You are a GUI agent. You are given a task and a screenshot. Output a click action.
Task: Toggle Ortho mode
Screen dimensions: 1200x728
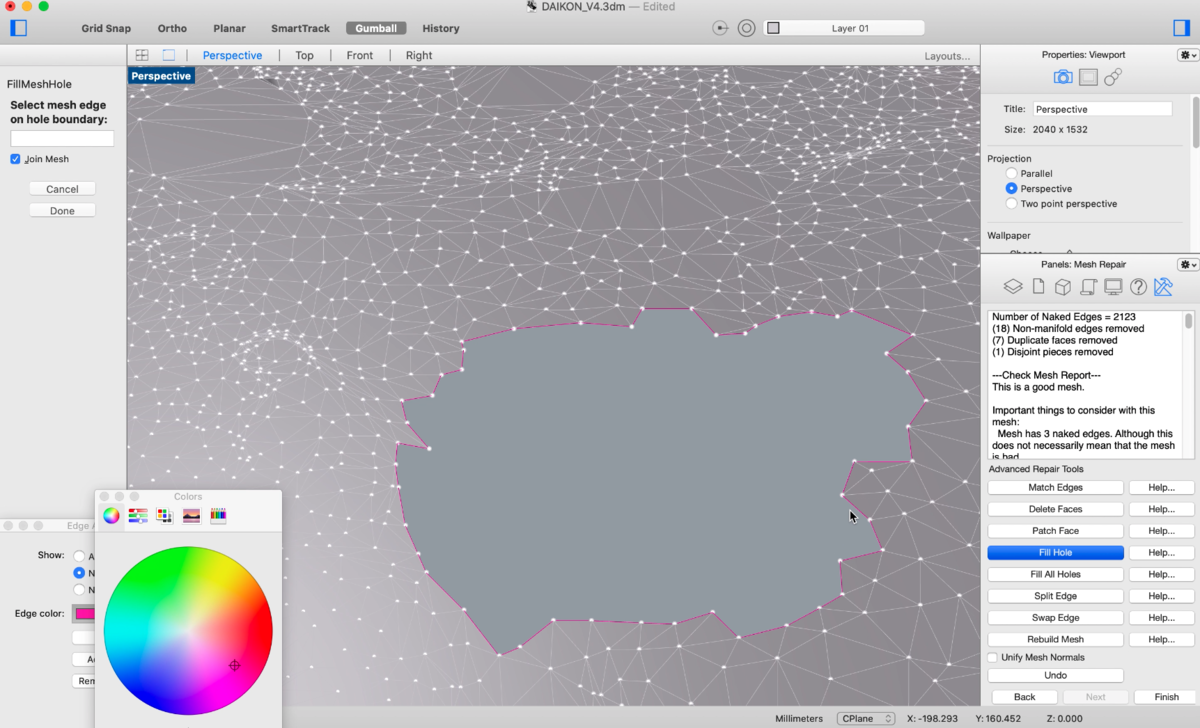pos(172,28)
